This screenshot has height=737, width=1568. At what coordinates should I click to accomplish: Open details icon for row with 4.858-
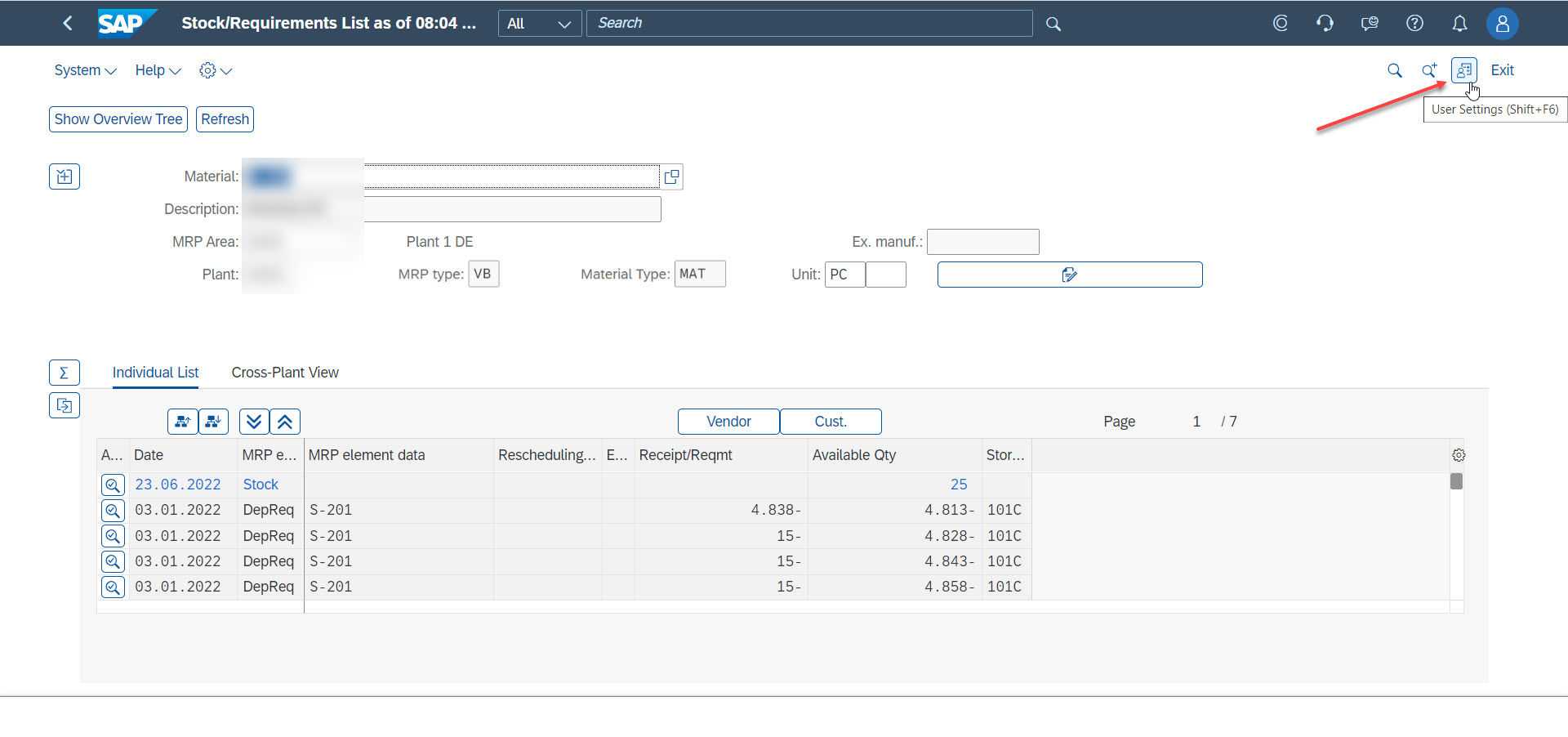click(x=113, y=587)
